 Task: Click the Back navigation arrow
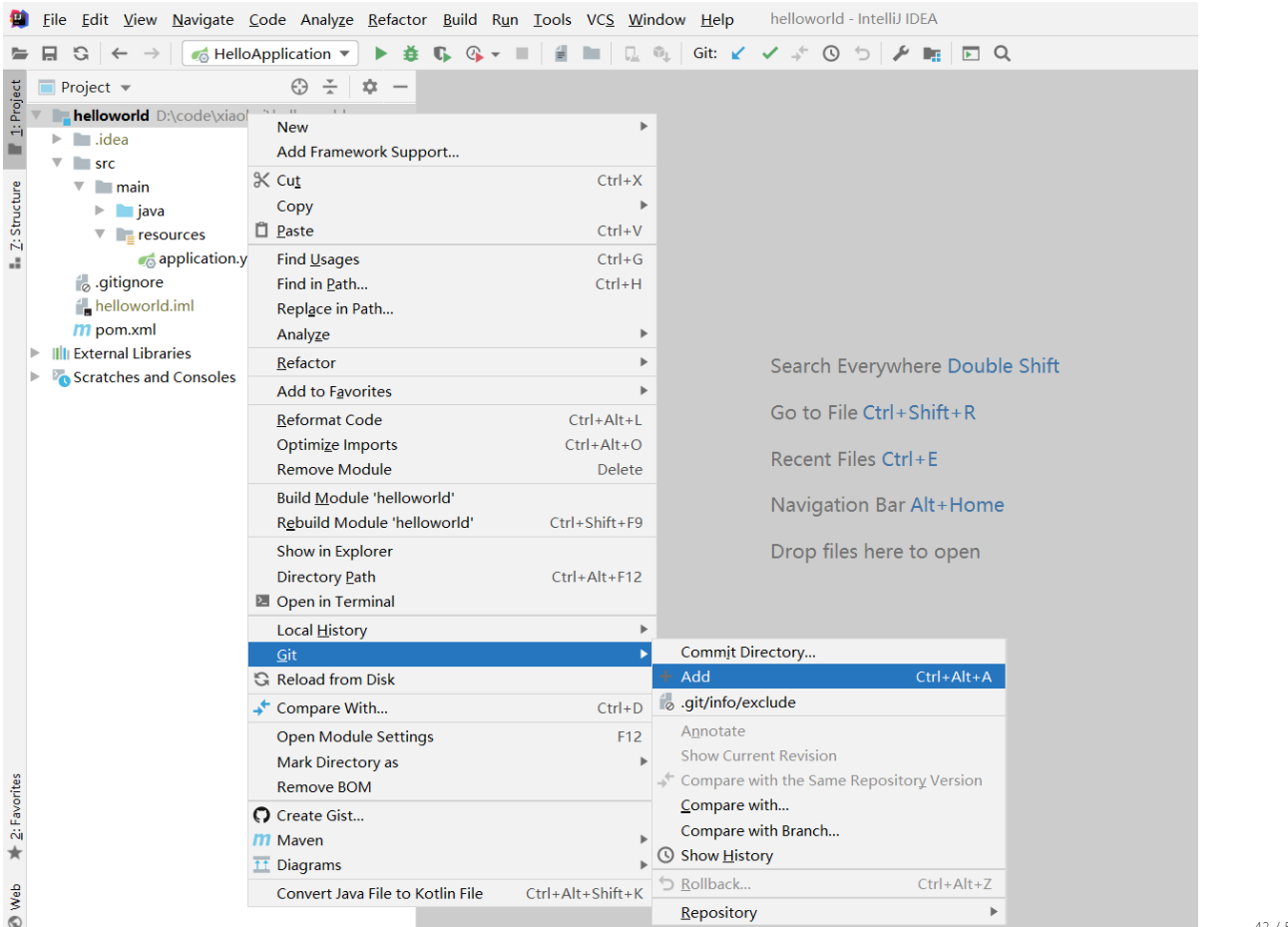[x=120, y=54]
